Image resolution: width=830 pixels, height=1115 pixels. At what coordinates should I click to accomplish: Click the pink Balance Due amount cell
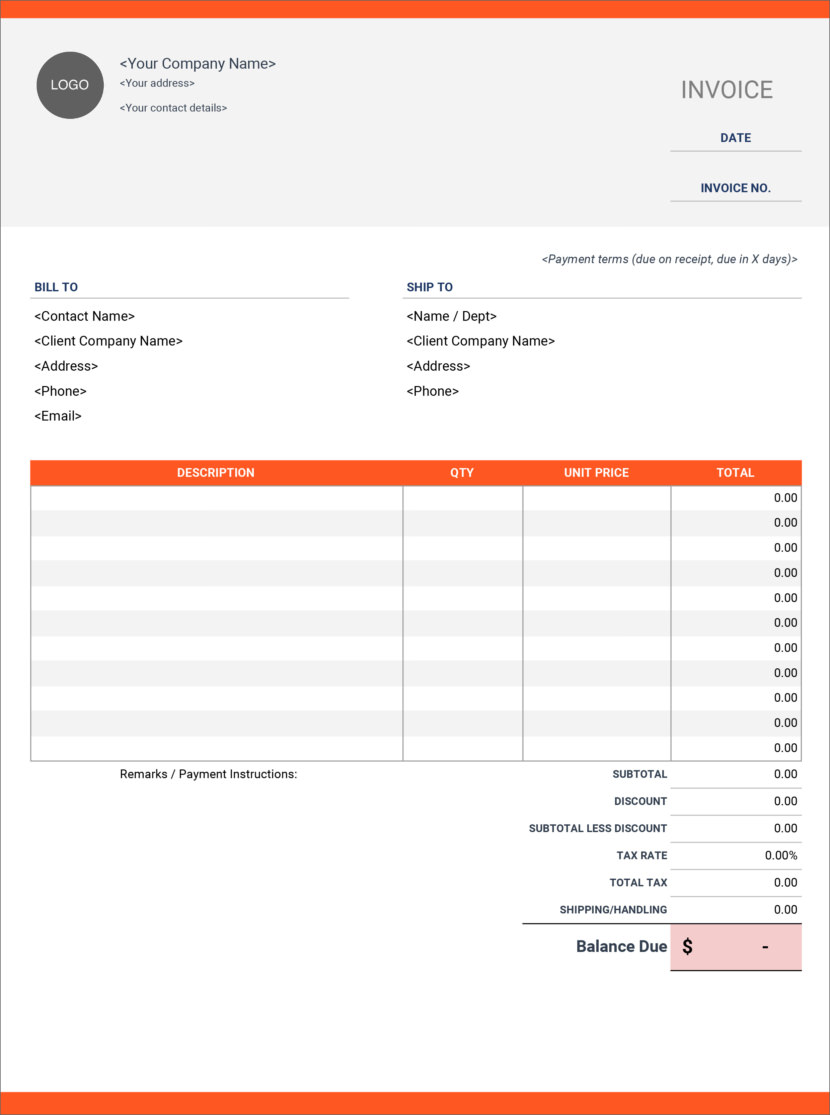click(736, 947)
